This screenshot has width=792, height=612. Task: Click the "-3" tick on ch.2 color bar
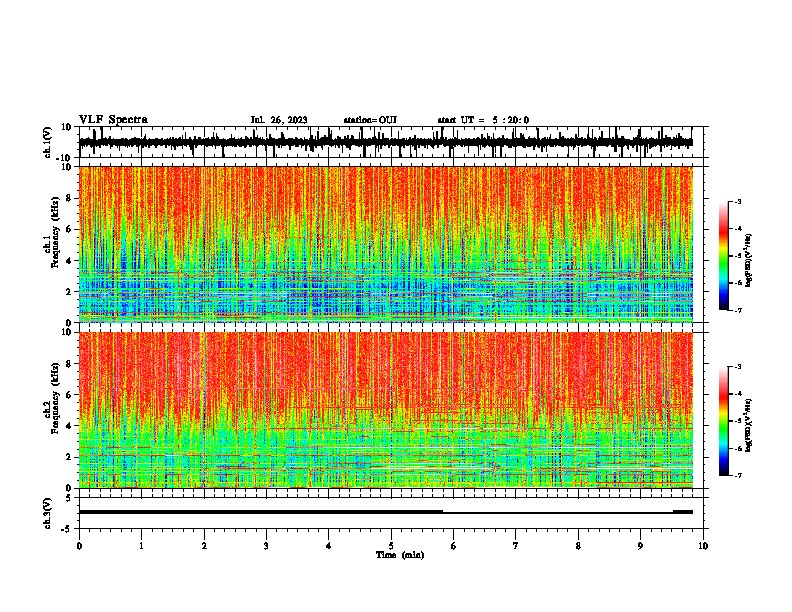[738, 367]
